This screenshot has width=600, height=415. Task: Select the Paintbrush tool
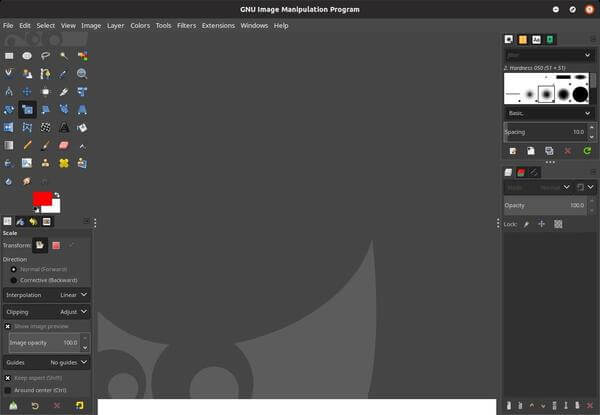45,145
